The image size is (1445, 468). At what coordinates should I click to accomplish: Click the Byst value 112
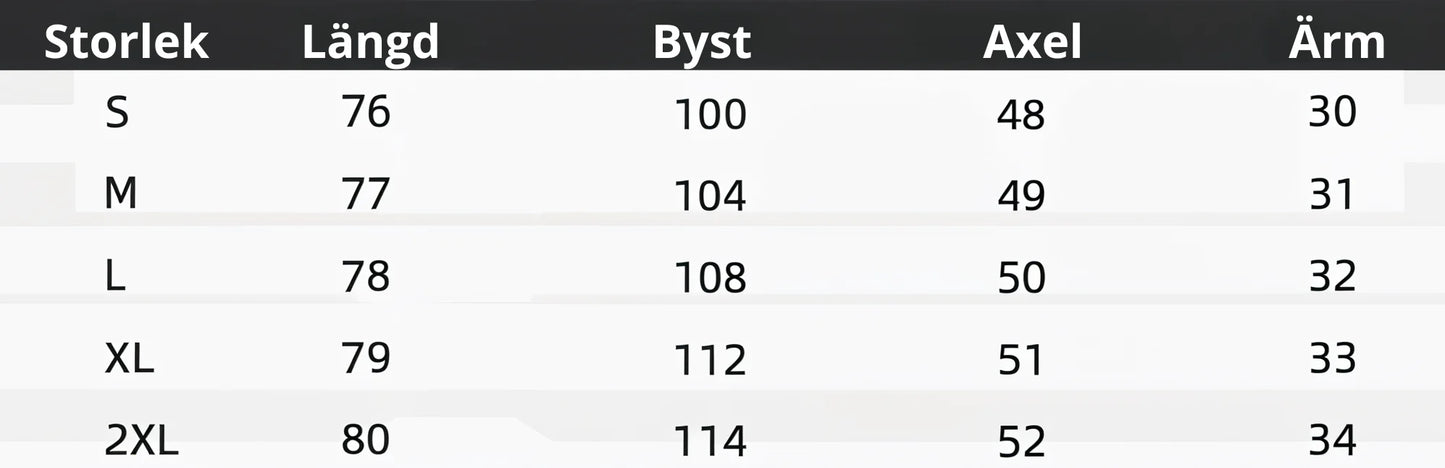click(x=710, y=360)
